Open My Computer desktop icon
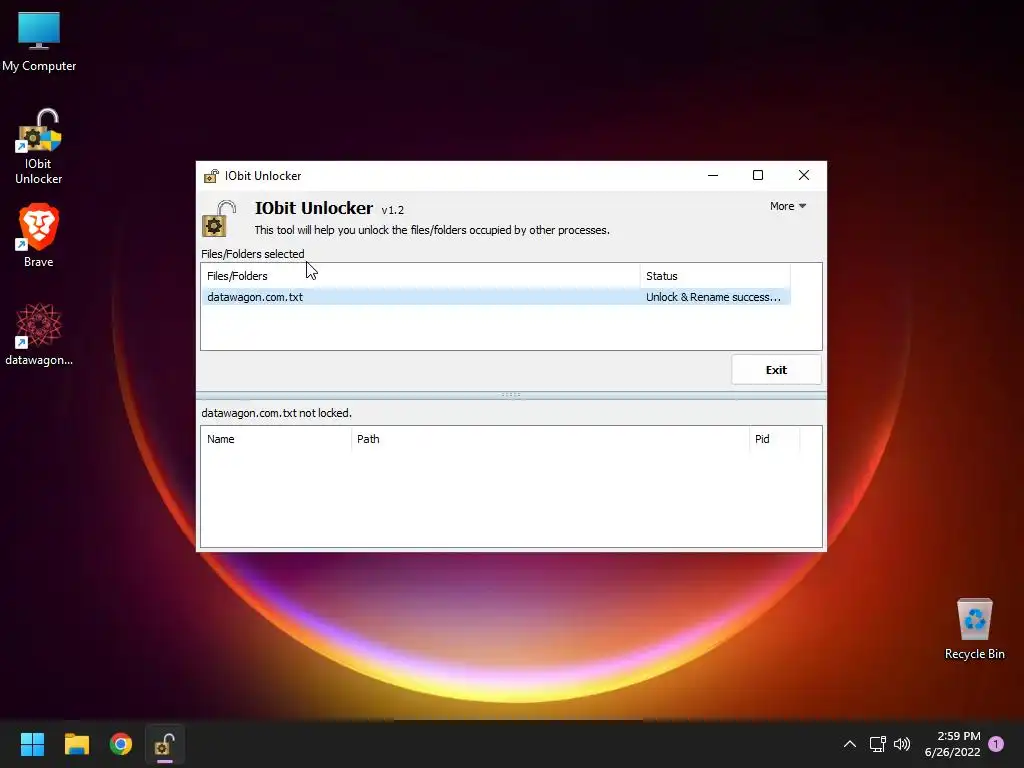1024x768 pixels. tap(39, 41)
